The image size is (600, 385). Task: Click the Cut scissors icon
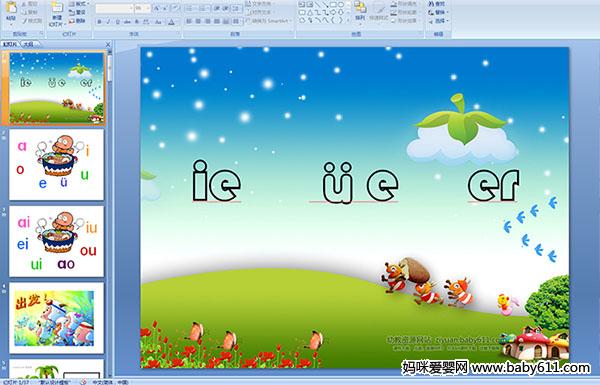click(x=24, y=4)
